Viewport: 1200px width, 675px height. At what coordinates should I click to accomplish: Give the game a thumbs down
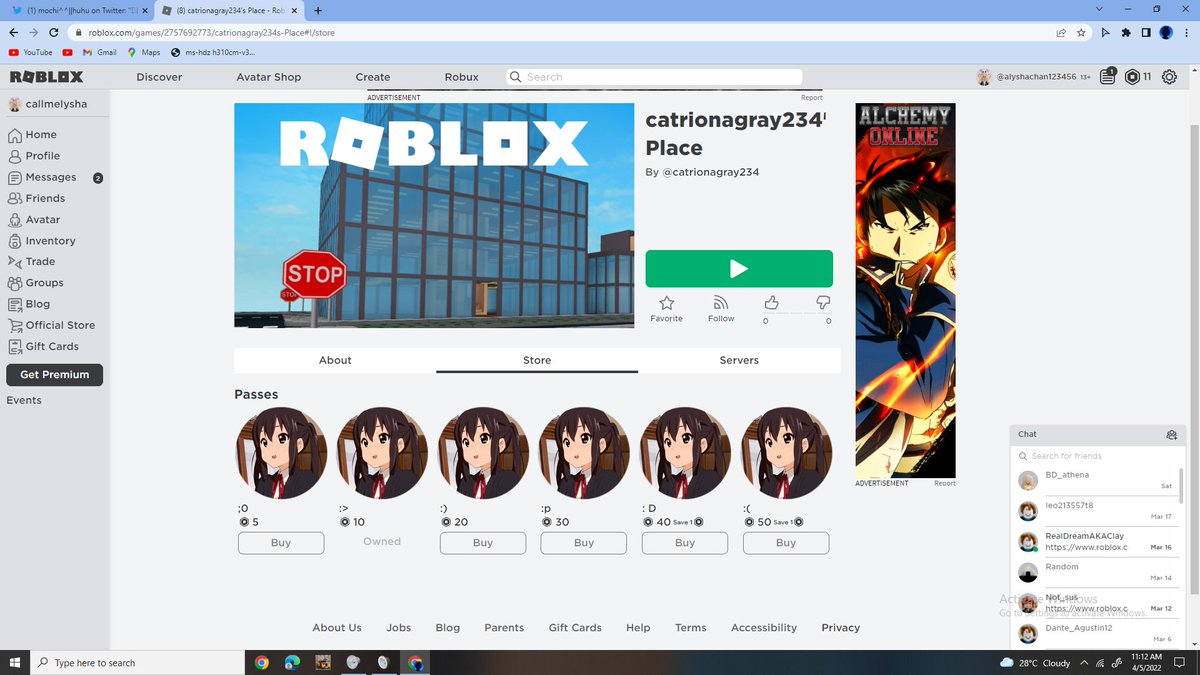823,302
